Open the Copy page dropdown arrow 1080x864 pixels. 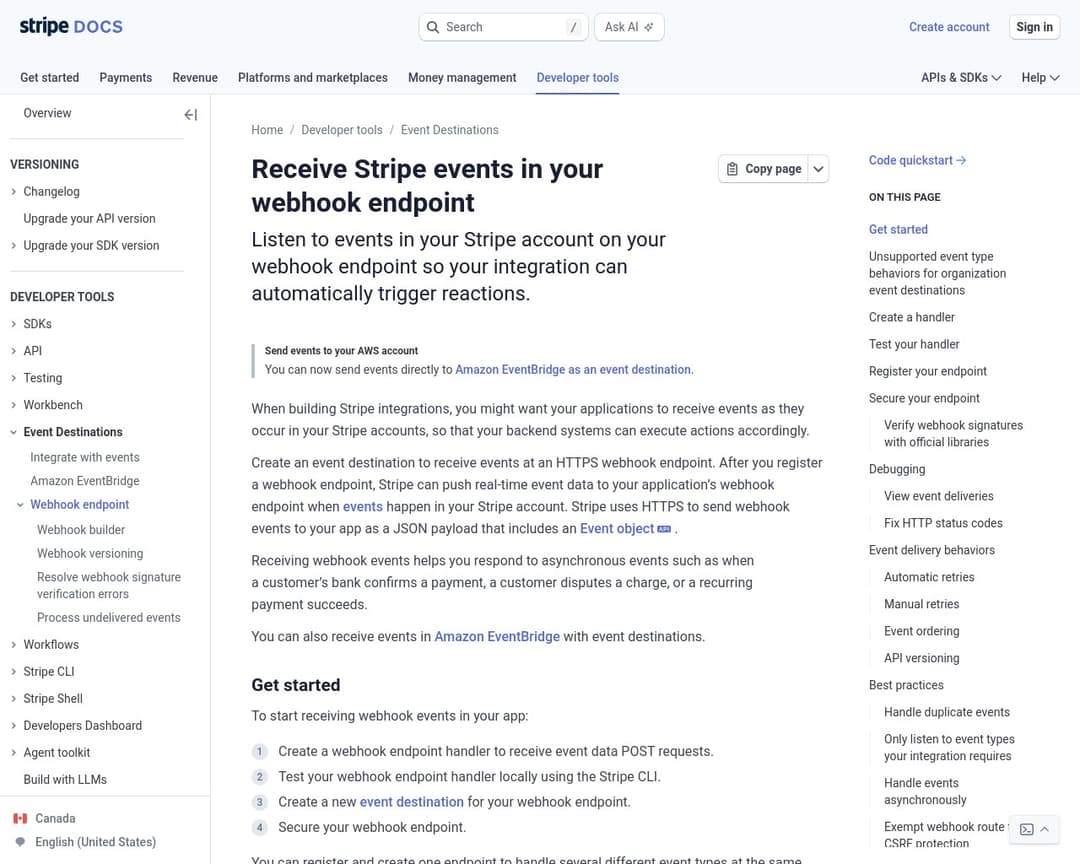(x=818, y=169)
